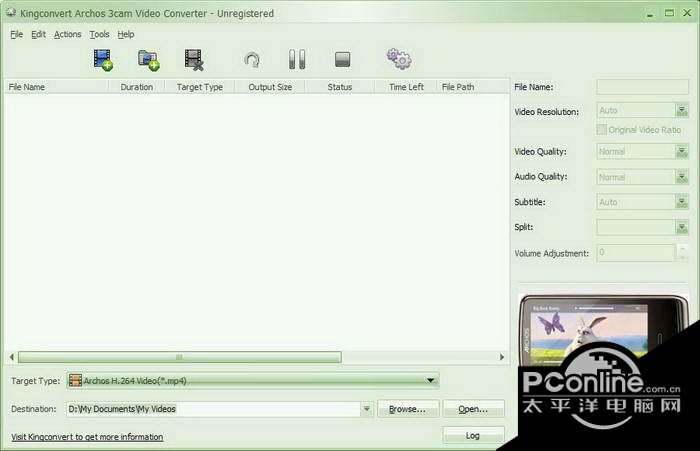Expand the Audio Quality dropdown
Image resolution: width=700 pixels, height=451 pixels.
[x=682, y=177]
